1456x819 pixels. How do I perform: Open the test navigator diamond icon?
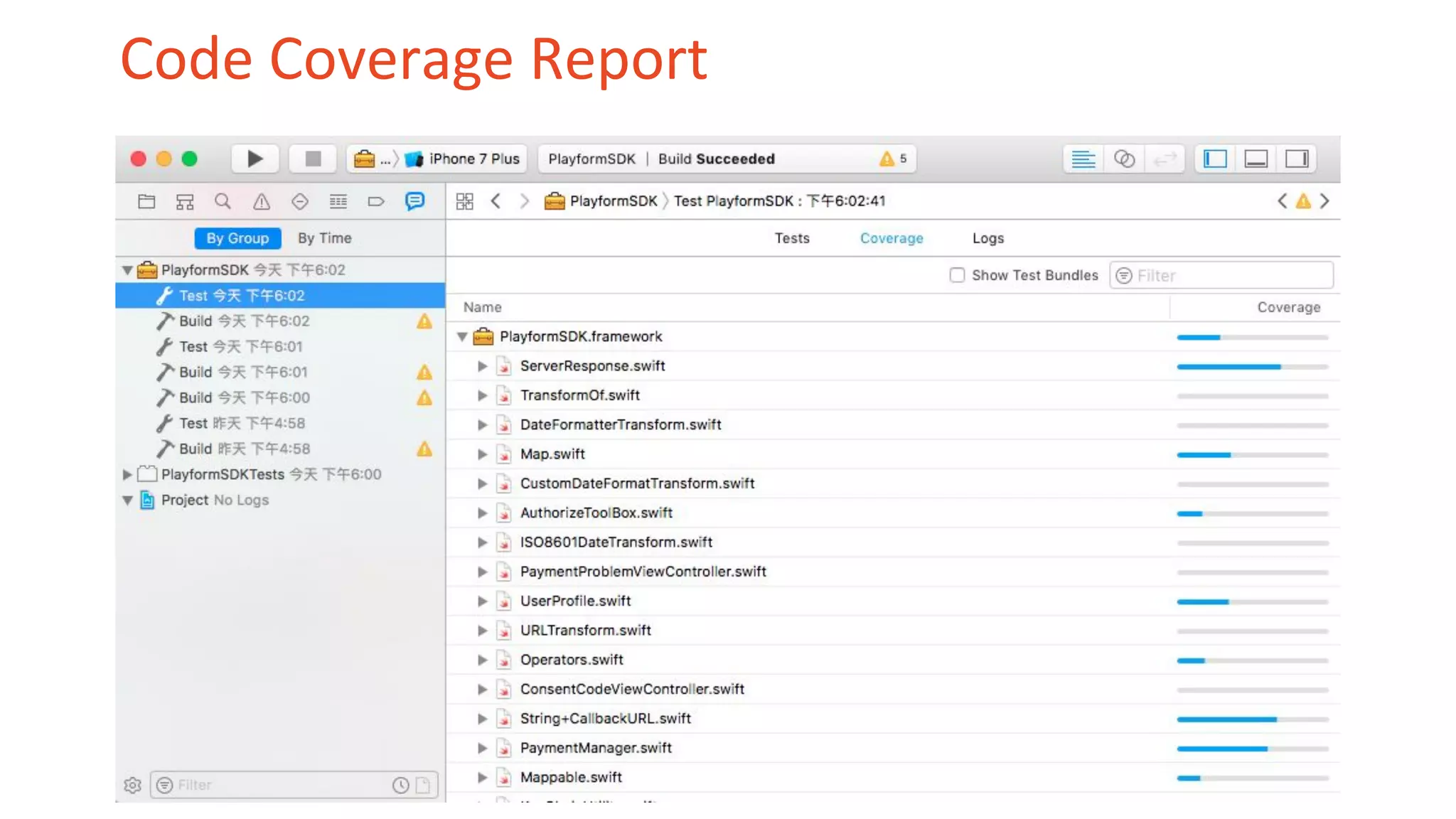coord(300,202)
